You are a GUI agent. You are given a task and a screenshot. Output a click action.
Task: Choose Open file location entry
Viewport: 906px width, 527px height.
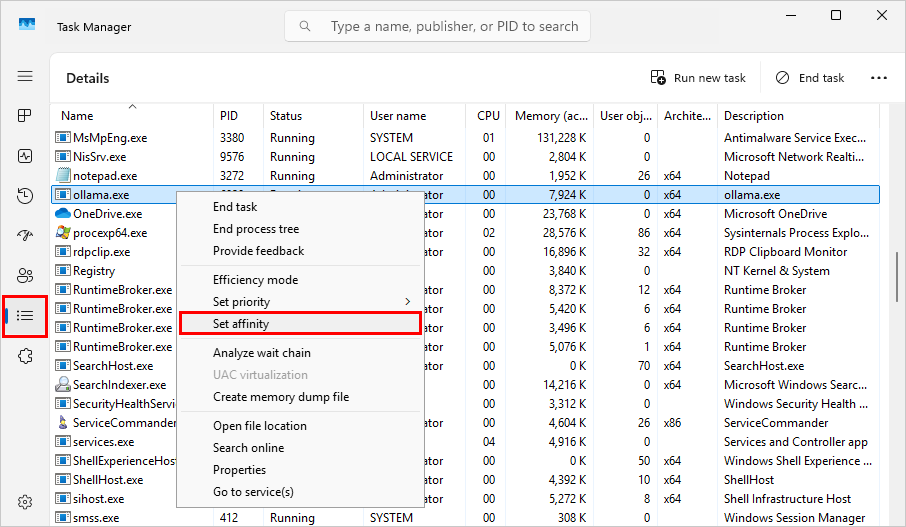coord(259,426)
